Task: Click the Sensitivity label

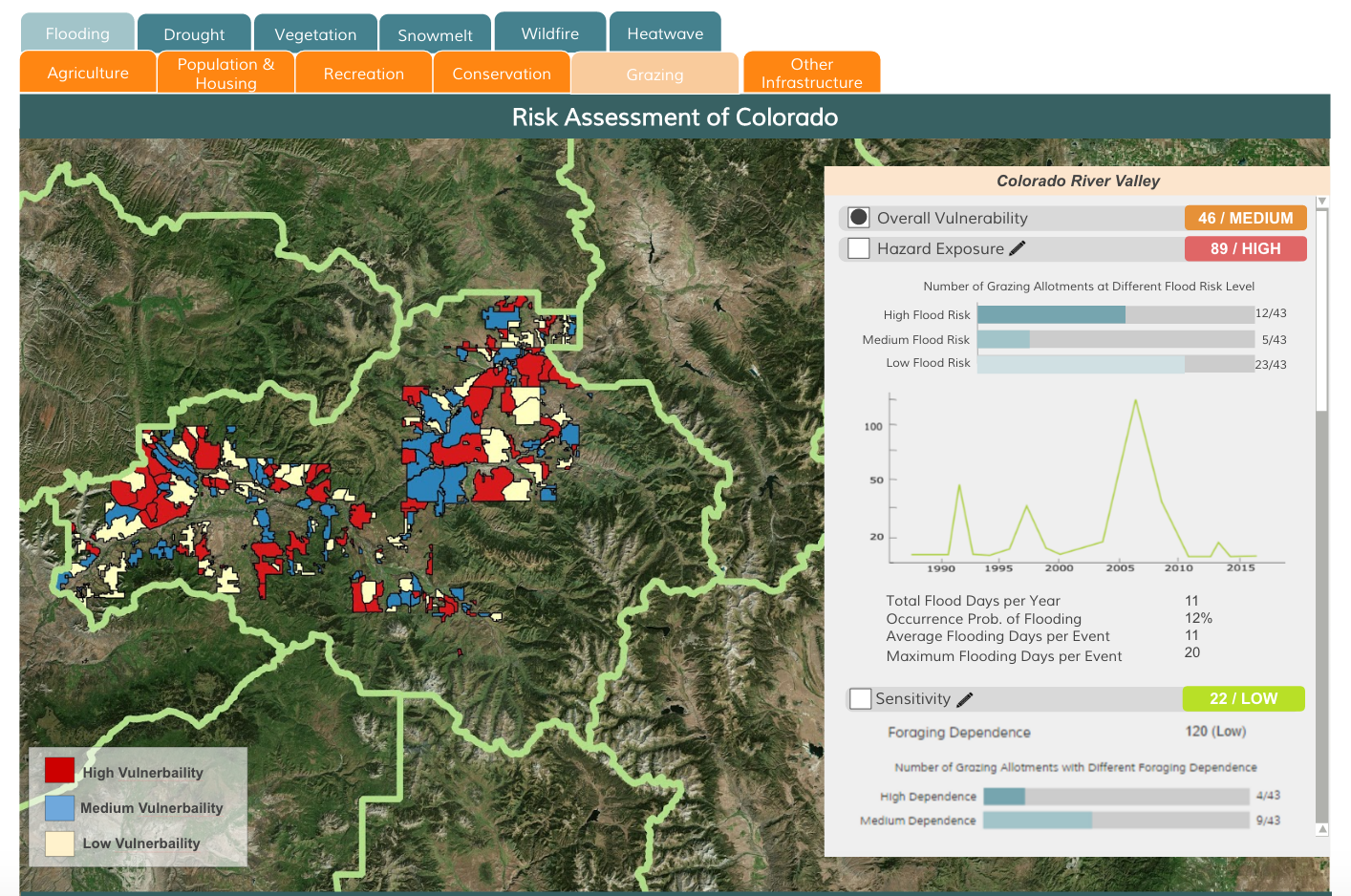Action: [x=912, y=698]
